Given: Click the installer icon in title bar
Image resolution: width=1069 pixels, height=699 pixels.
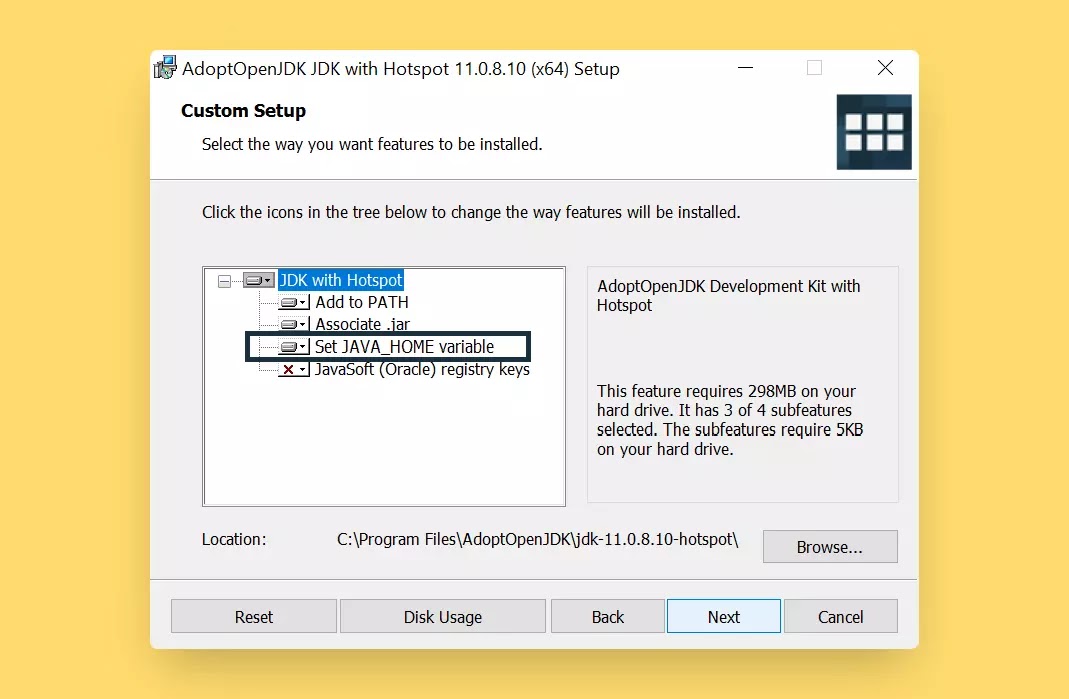Looking at the screenshot, I should (166, 68).
